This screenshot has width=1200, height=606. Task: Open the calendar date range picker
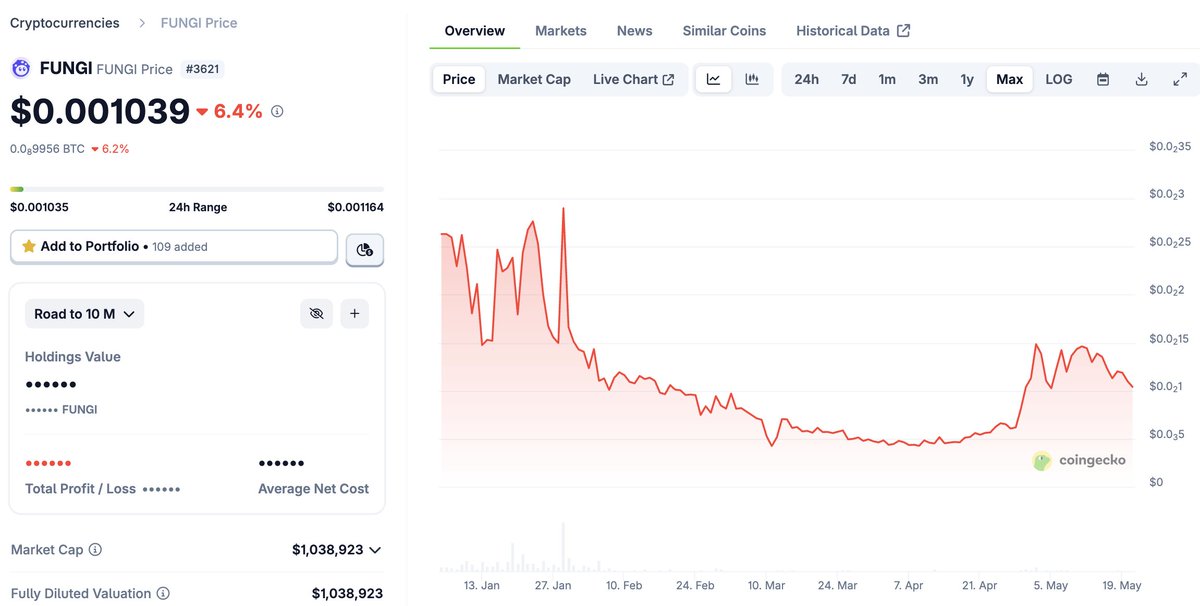1103,79
